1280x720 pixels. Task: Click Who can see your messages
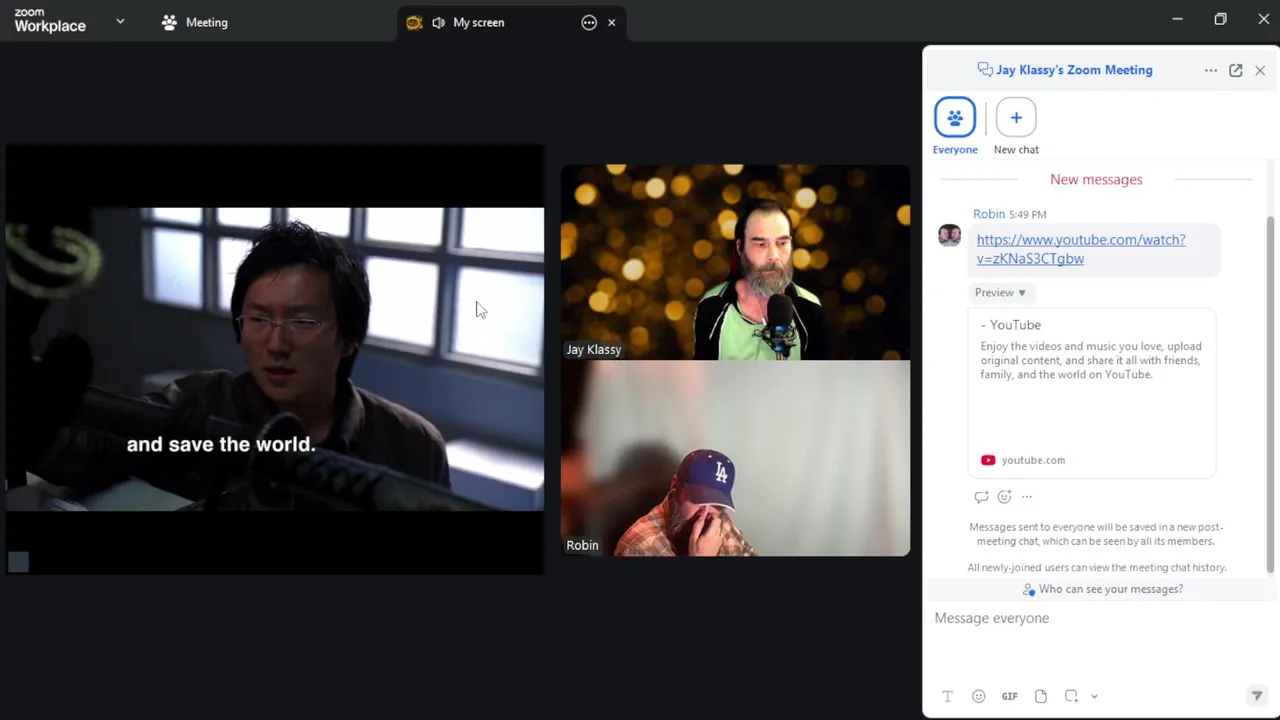(1102, 589)
